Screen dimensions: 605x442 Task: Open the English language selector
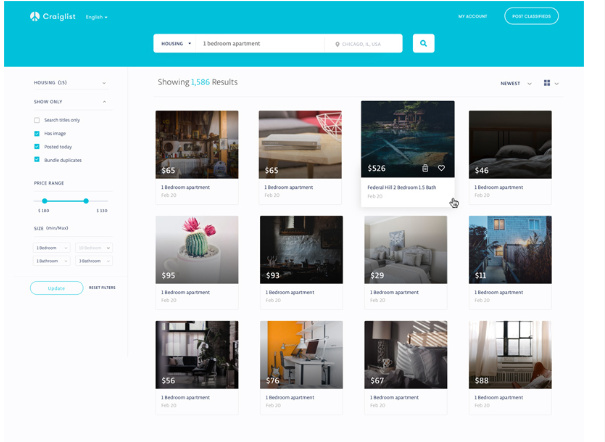pyautogui.click(x=97, y=17)
